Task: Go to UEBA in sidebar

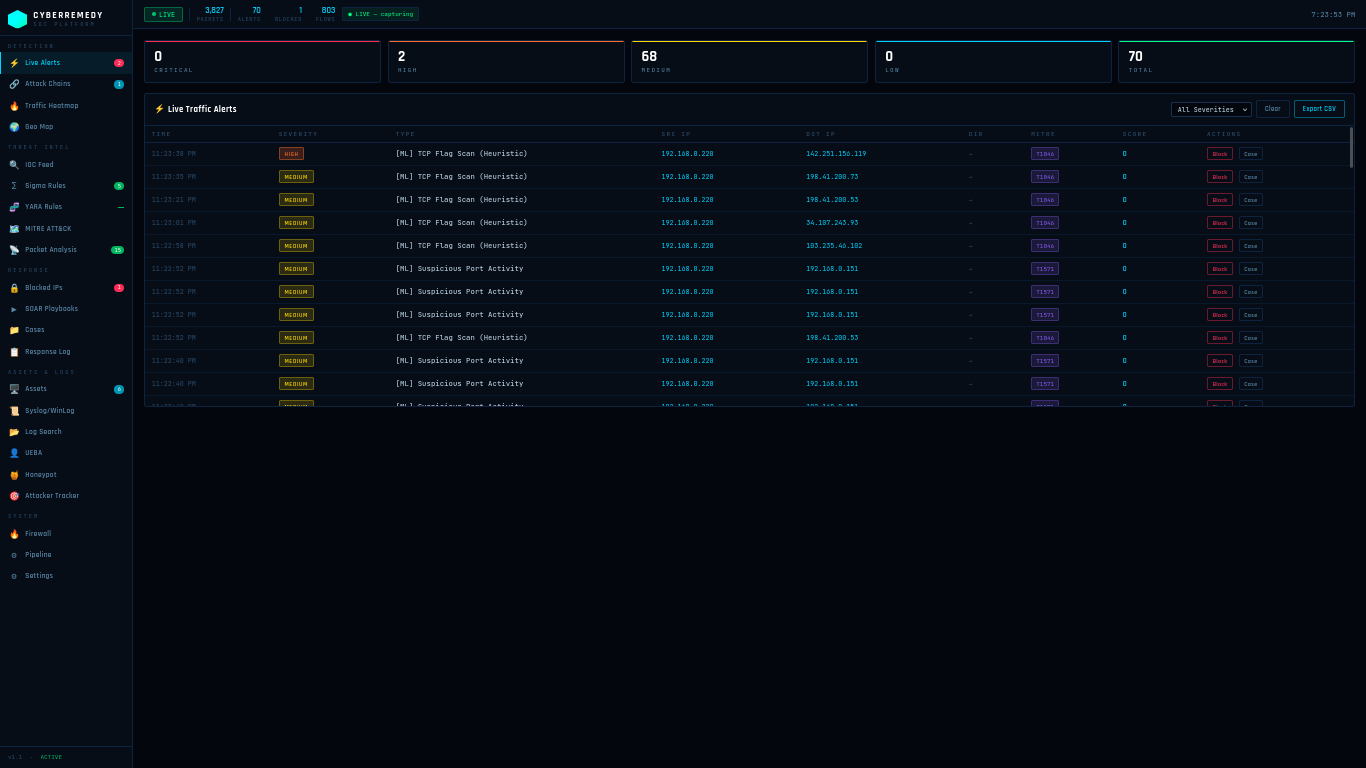Action: tap(66, 453)
